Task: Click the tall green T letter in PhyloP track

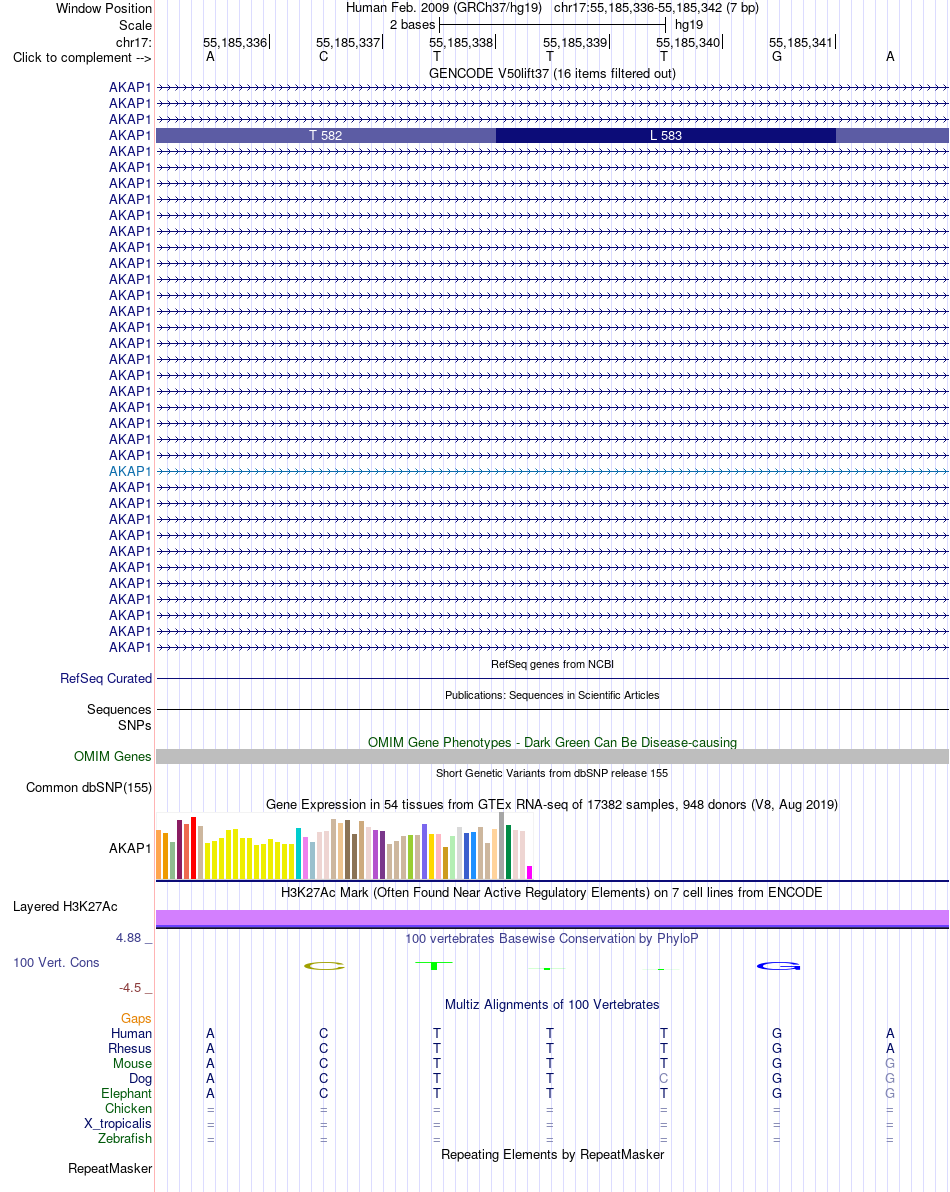Action: [434, 965]
